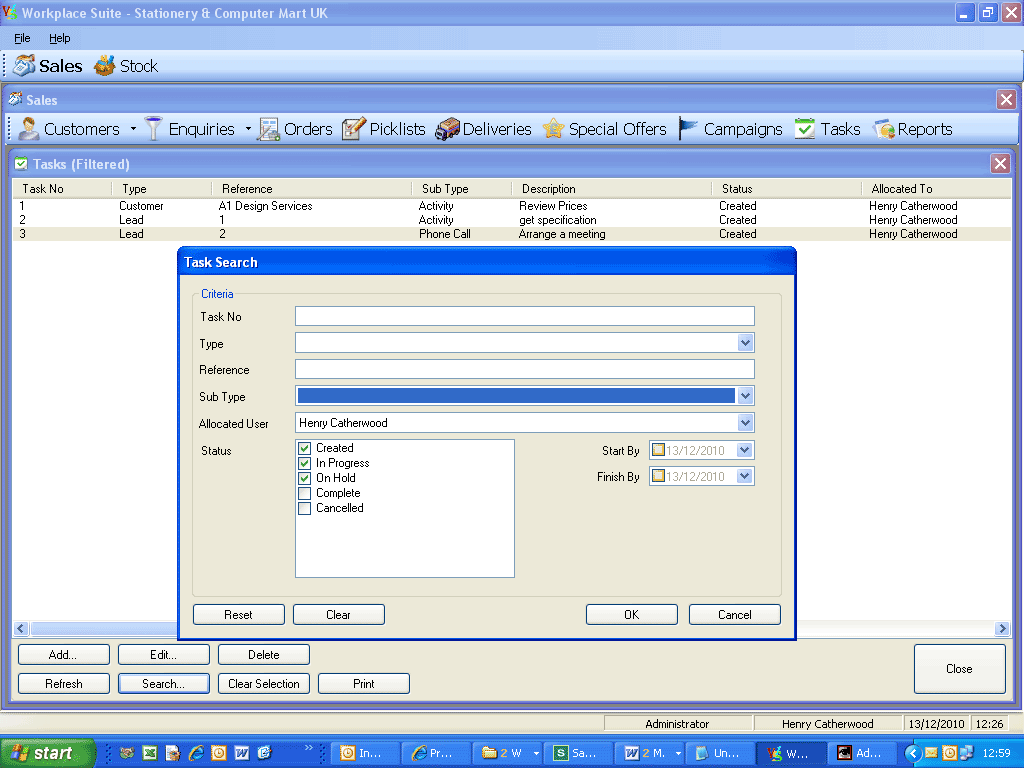Click the Customers people icon
Image resolution: width=1024 pixels, height=768 pixels.
click(x=28, y=129)
